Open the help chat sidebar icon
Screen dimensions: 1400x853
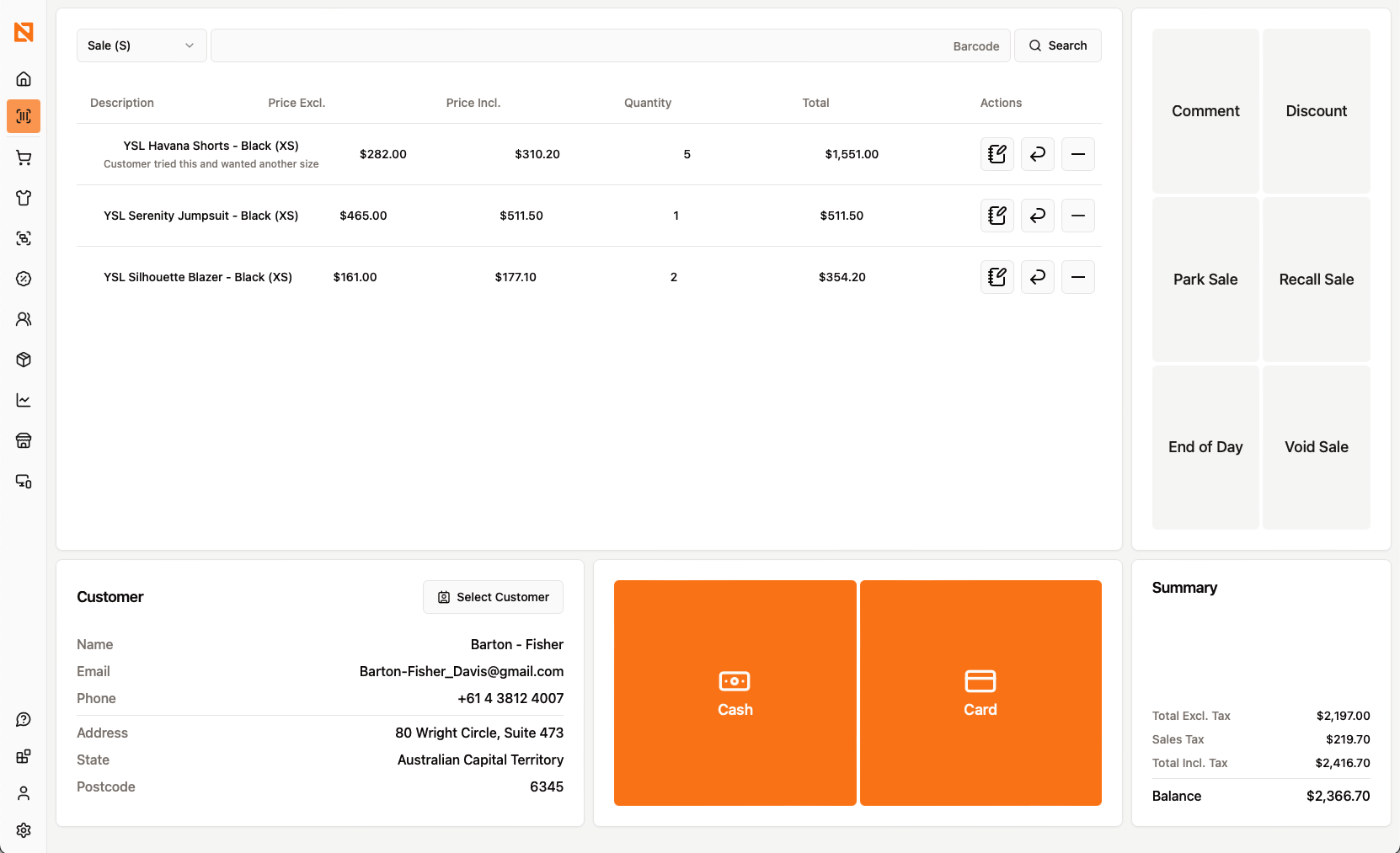pyautogui.click(x=24, y=719)
